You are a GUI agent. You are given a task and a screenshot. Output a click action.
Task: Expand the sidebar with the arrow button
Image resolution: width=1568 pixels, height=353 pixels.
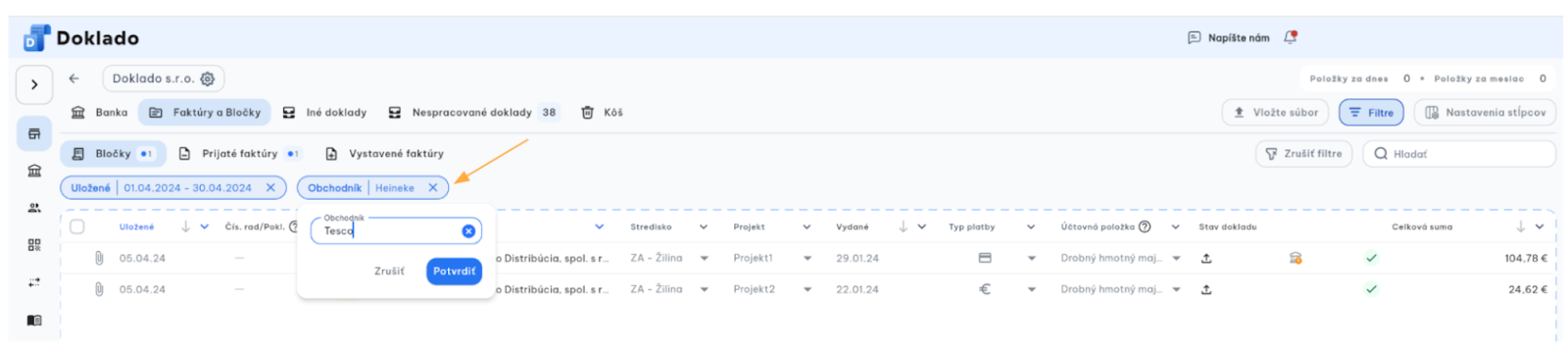pyautogui.click(x=34, y=84)
